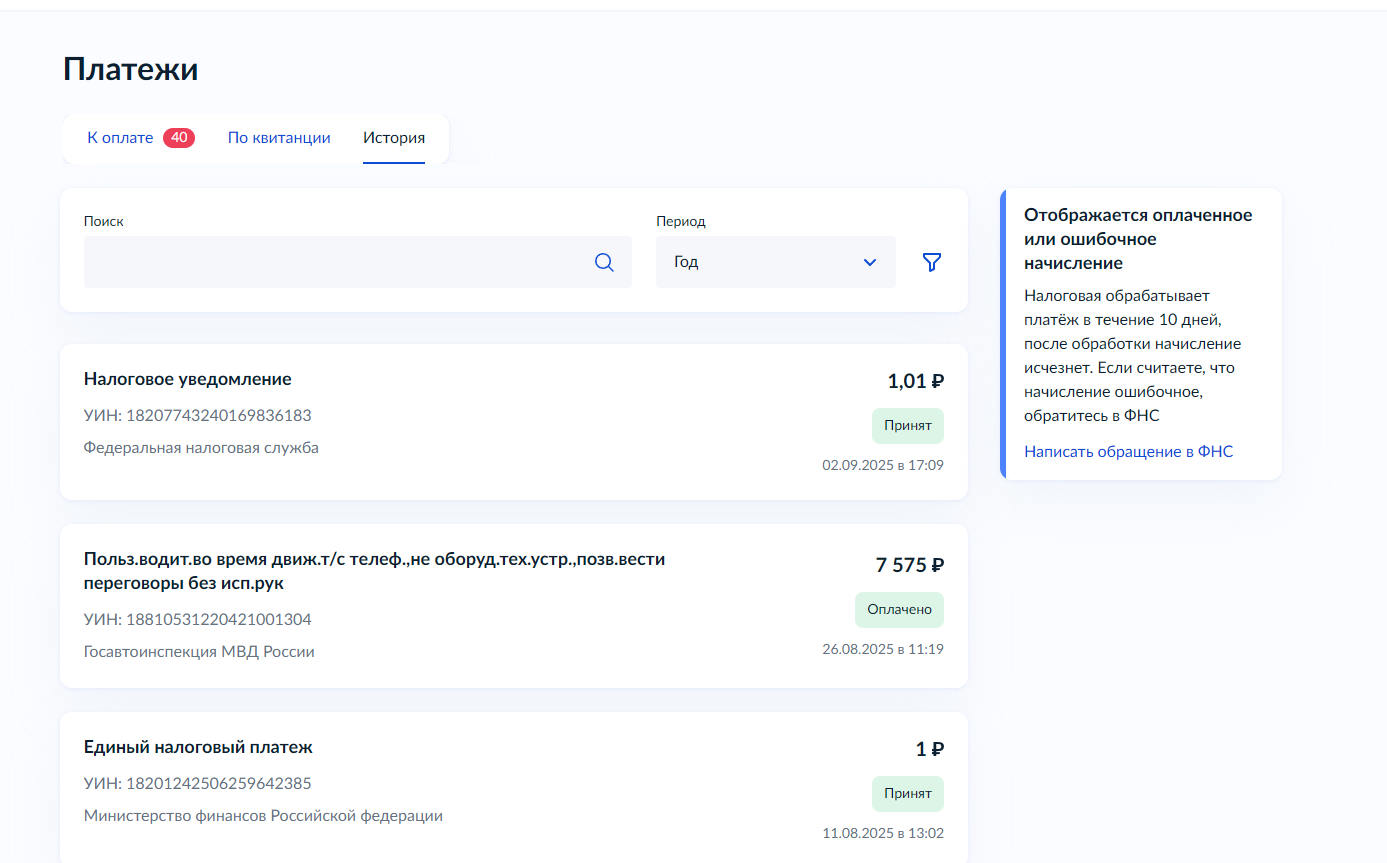Viewport: 1387px width, 863px height.
Task: Click the 7 575 ₽ amount
Action: coord(909,565)
